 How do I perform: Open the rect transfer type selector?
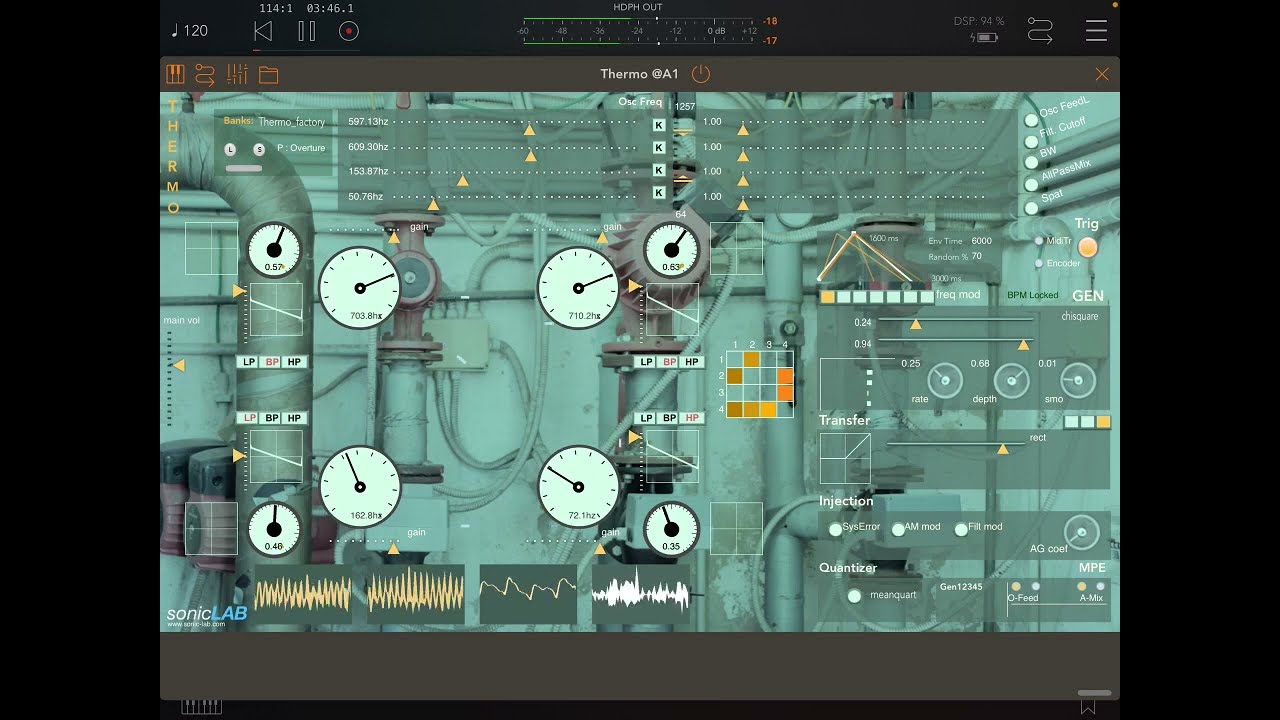(1037, 438)
